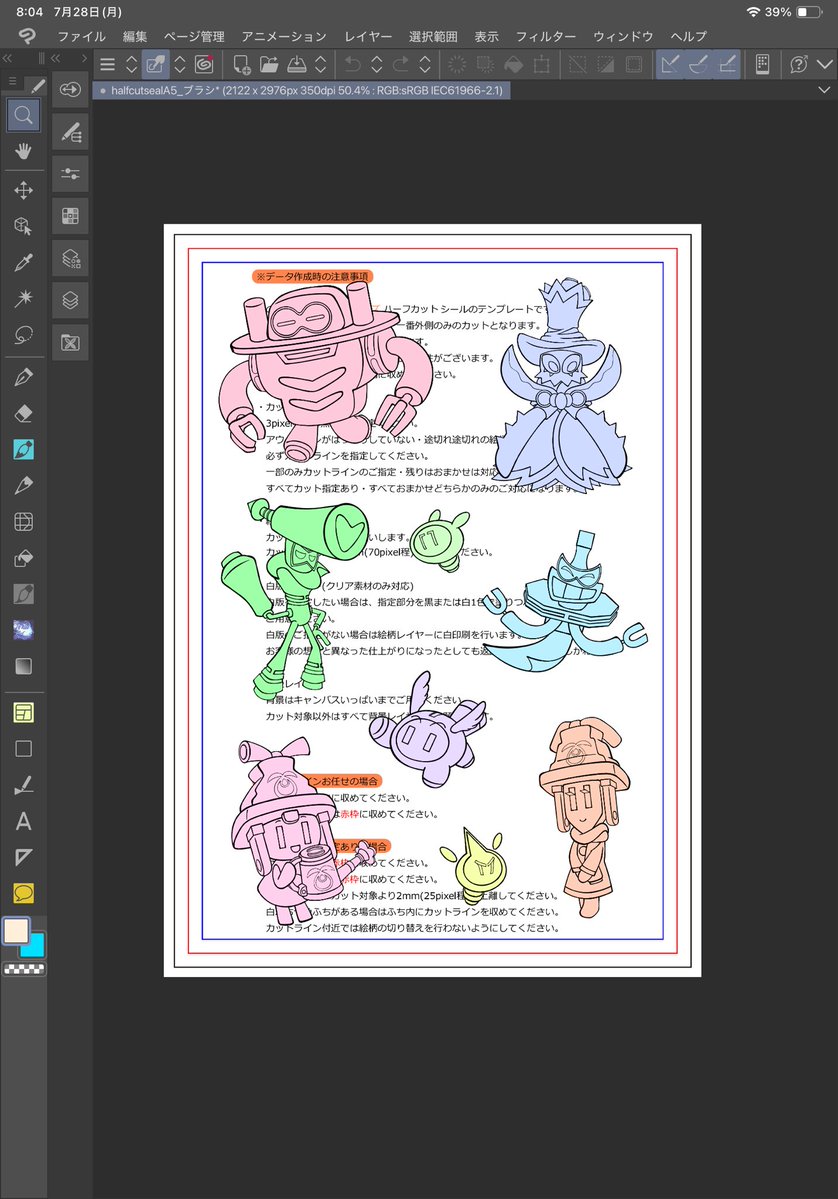Open the Tool Property sliders palette
The width and height of the screenshot is (838, 1199).
(70, 174)
